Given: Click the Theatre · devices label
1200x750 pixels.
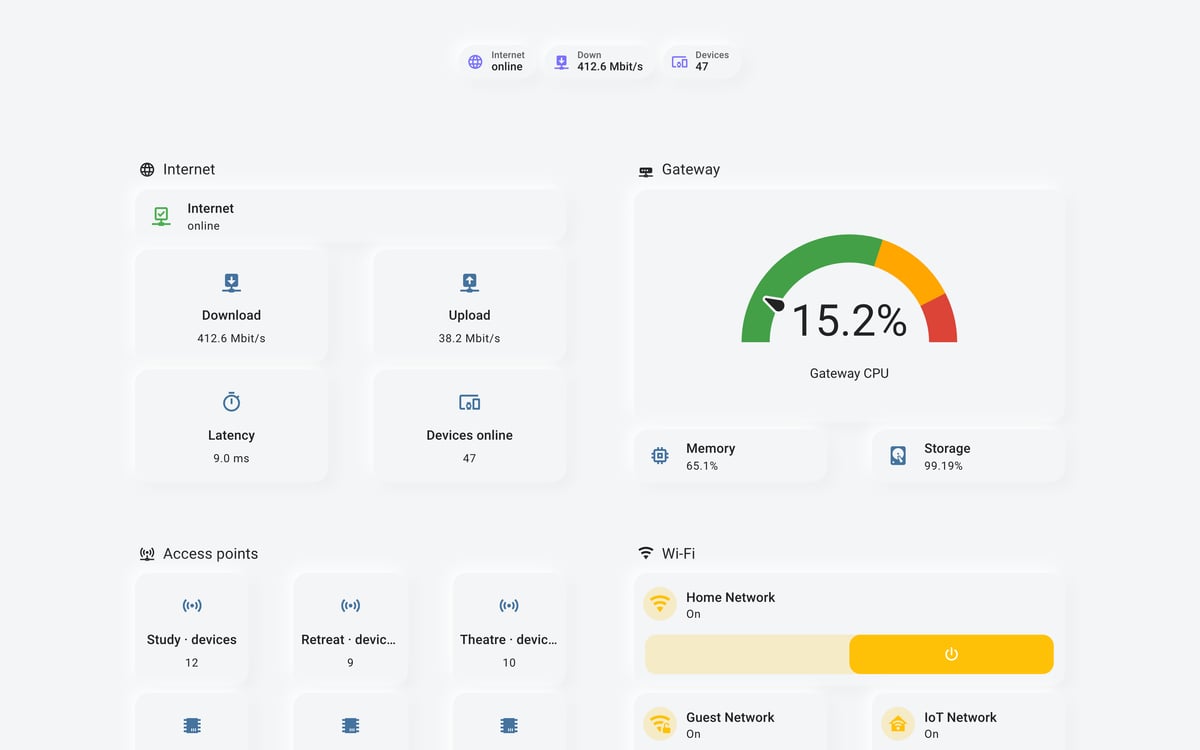Looking at the screenshot, I should pyautogui.click(x=509, y=639).
